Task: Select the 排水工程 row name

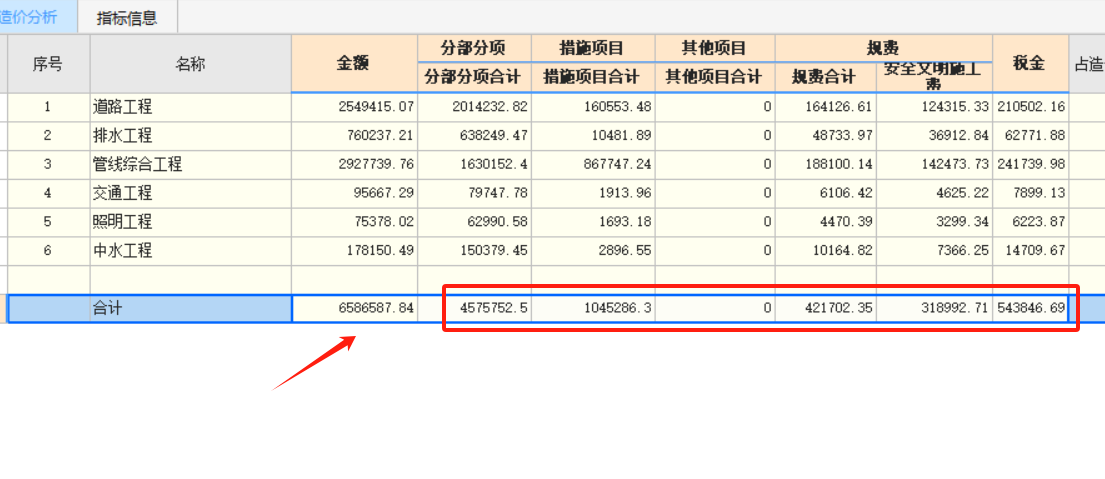Action: (x=190, y=136)
